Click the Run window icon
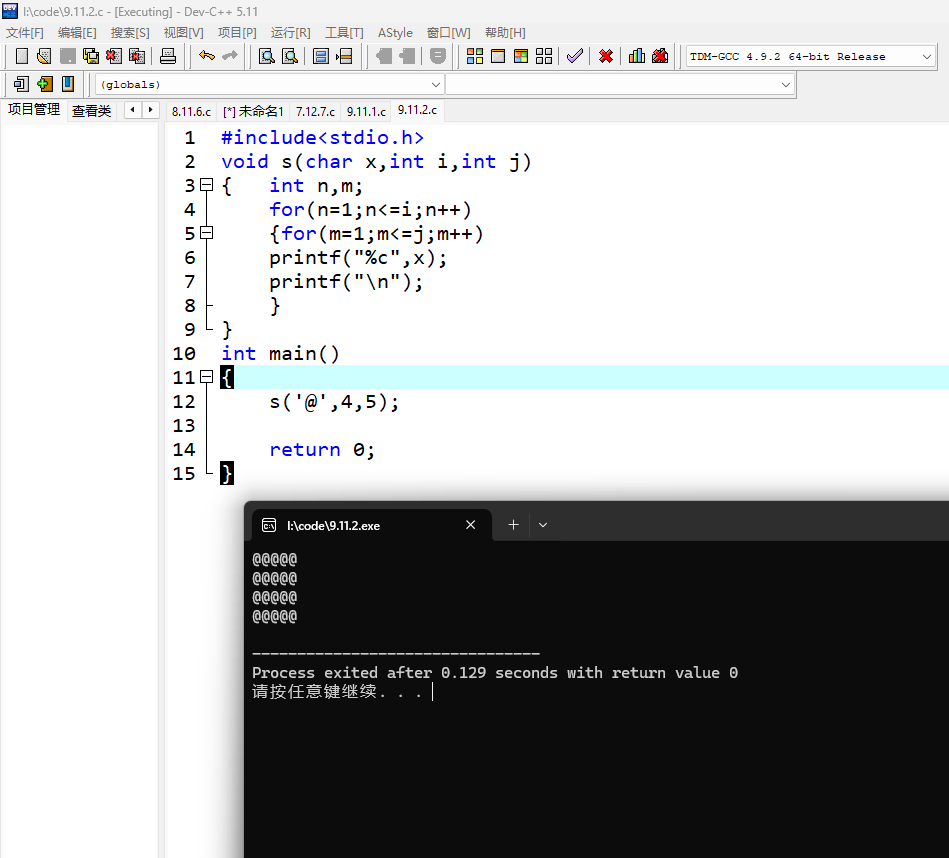This screenshot has height=858, width=949. (x=498, y=56)
